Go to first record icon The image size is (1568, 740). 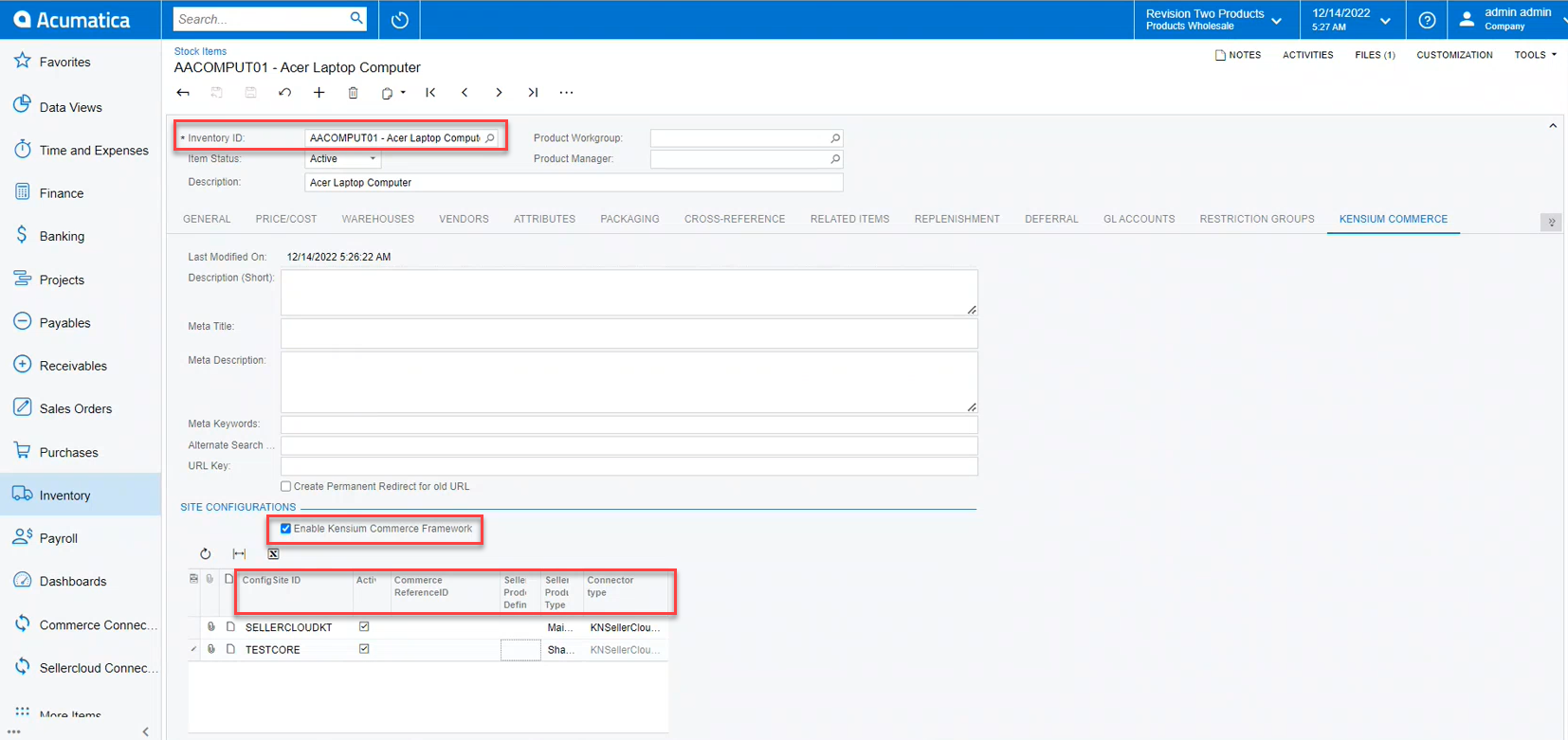[x=430, y=93]
